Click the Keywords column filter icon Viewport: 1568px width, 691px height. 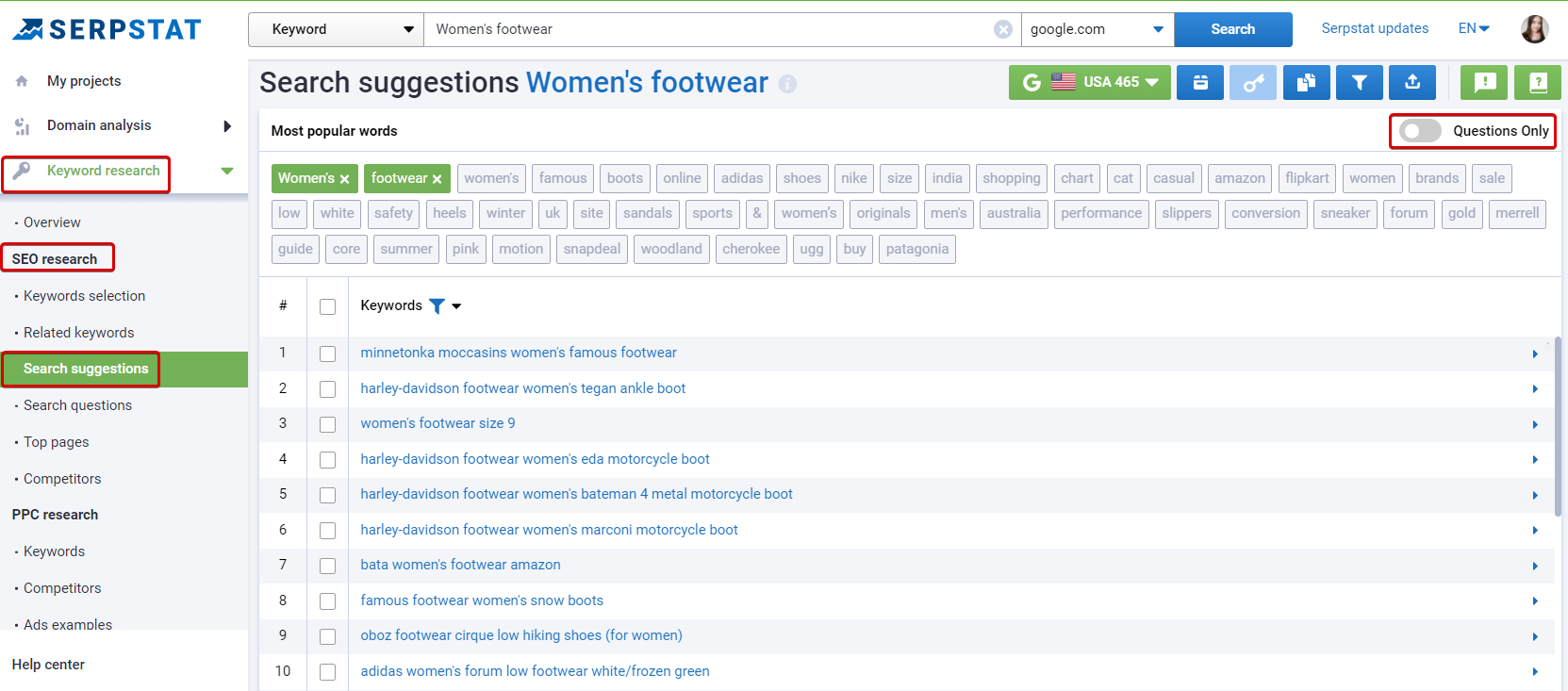pos(437,305)
